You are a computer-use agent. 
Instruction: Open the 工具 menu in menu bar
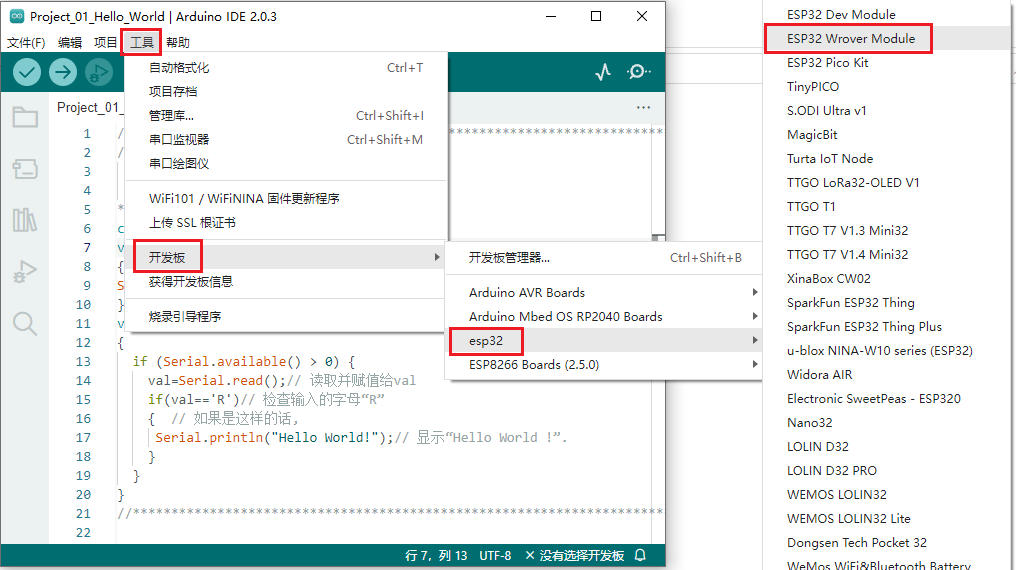coord(142,42)
